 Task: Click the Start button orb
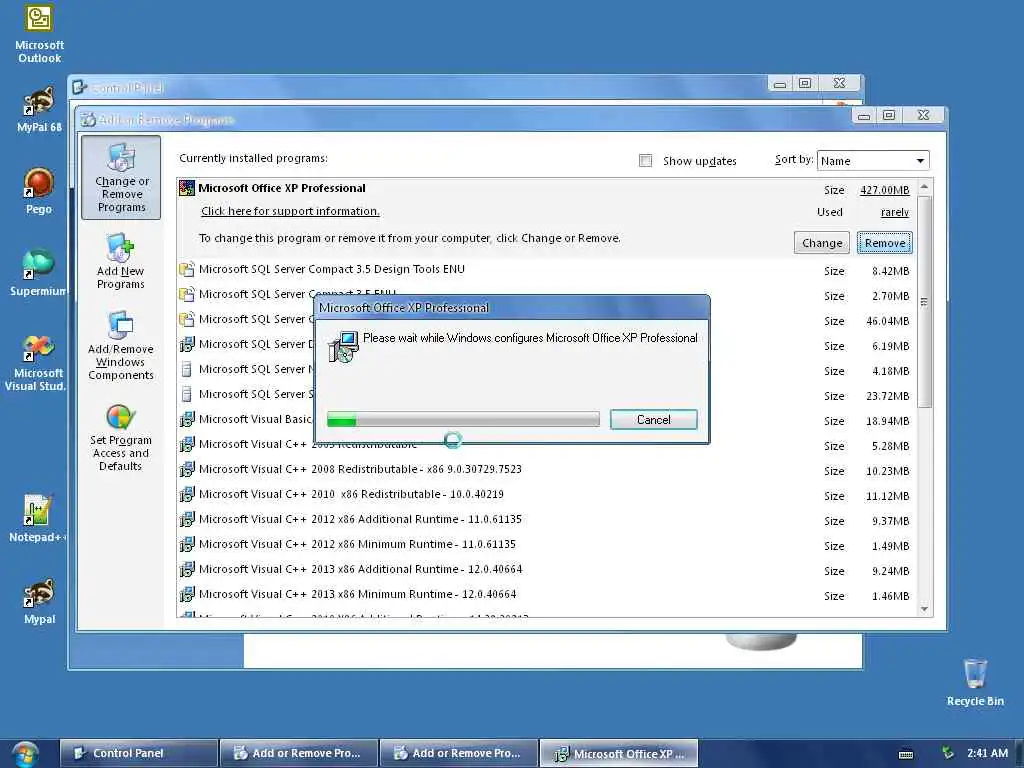[x=25, y=754]
